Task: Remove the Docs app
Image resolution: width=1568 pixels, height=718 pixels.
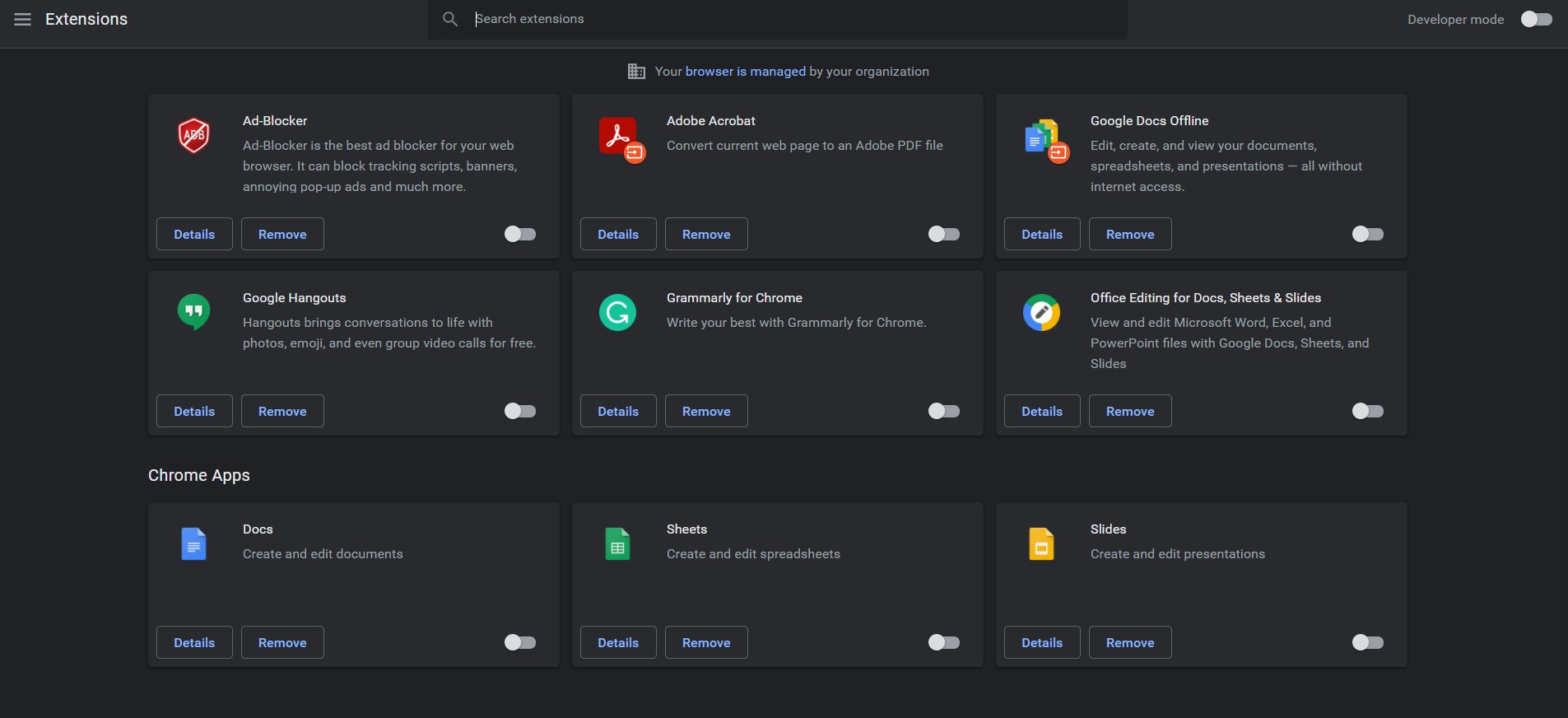Action: pos(282,642)
